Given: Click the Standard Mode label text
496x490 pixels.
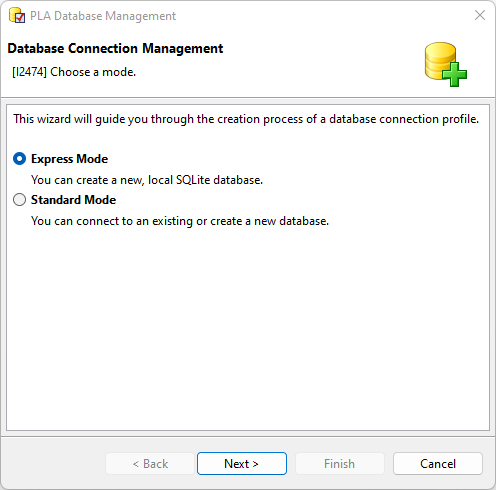Looking at the screenshot, I should pos(73,200).
